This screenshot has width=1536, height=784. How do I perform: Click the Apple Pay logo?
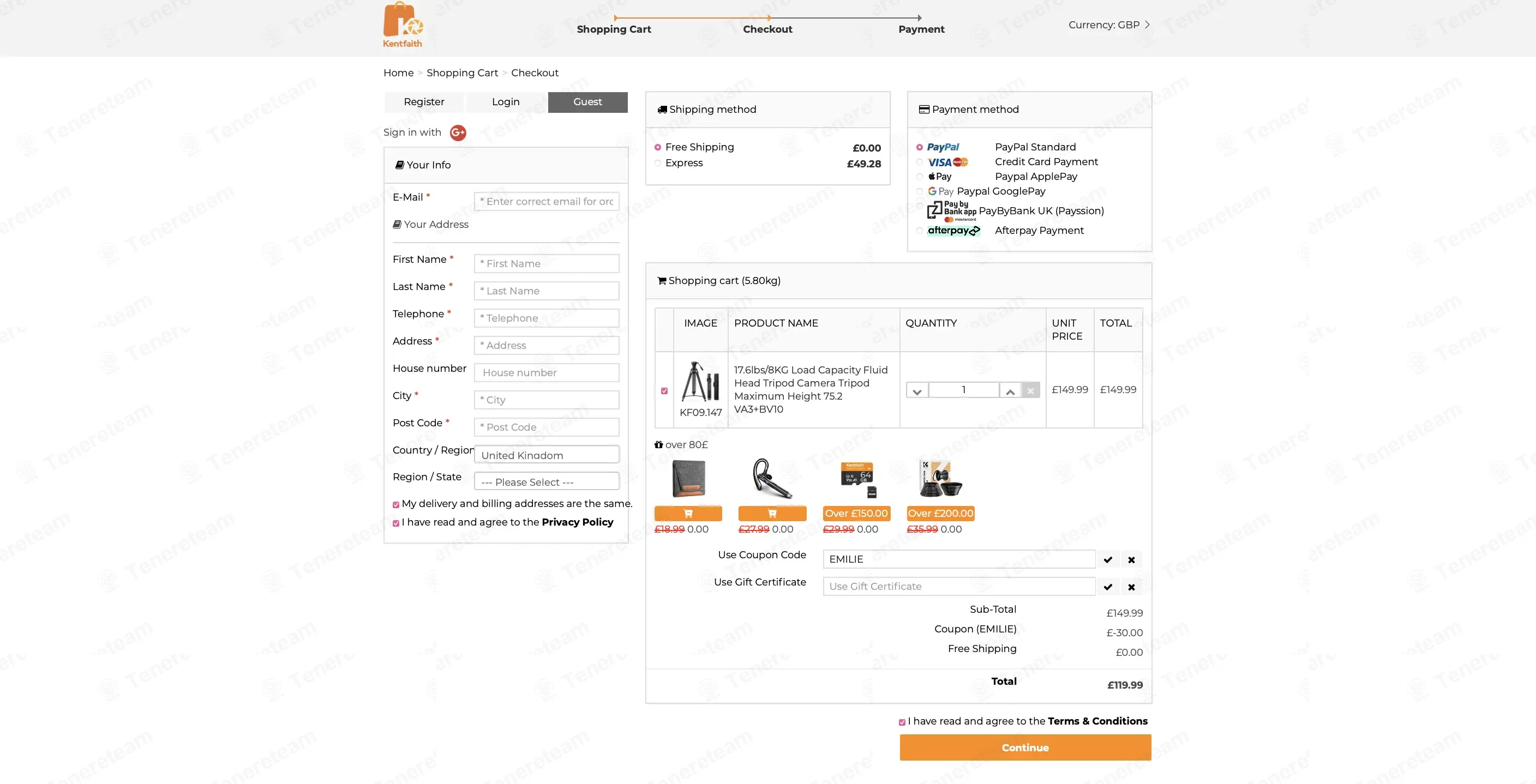point(940,177)
